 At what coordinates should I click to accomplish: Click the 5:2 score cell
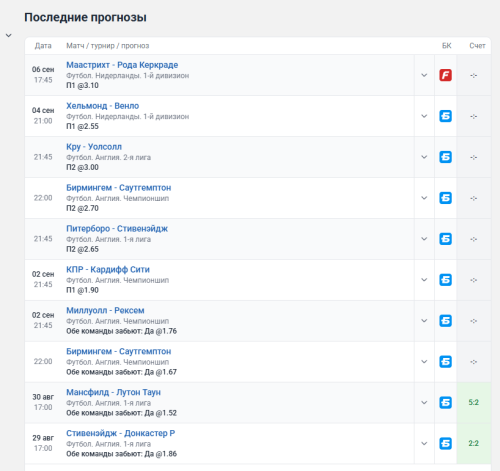pos(473,403)
